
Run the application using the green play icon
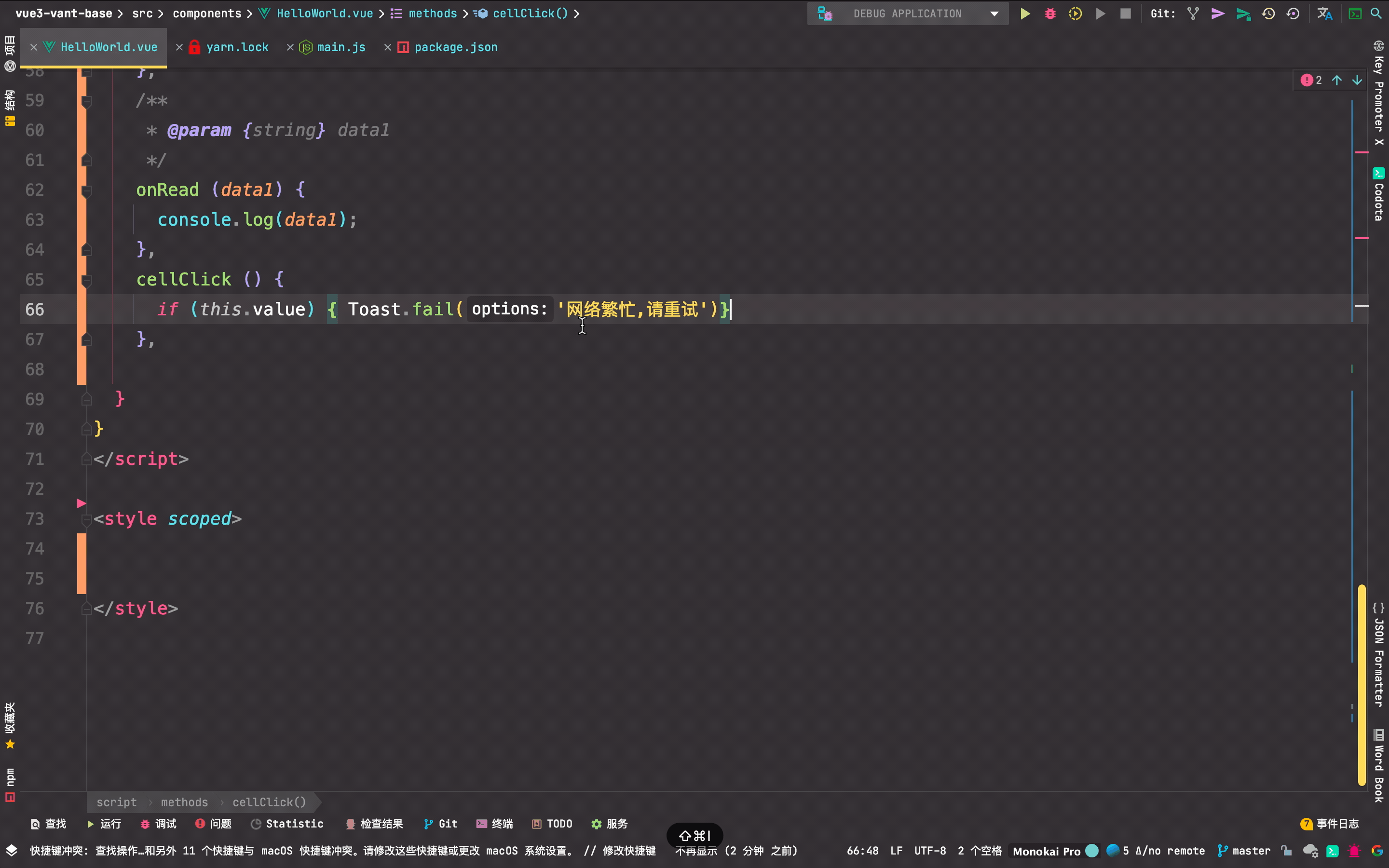[1025, 13]
